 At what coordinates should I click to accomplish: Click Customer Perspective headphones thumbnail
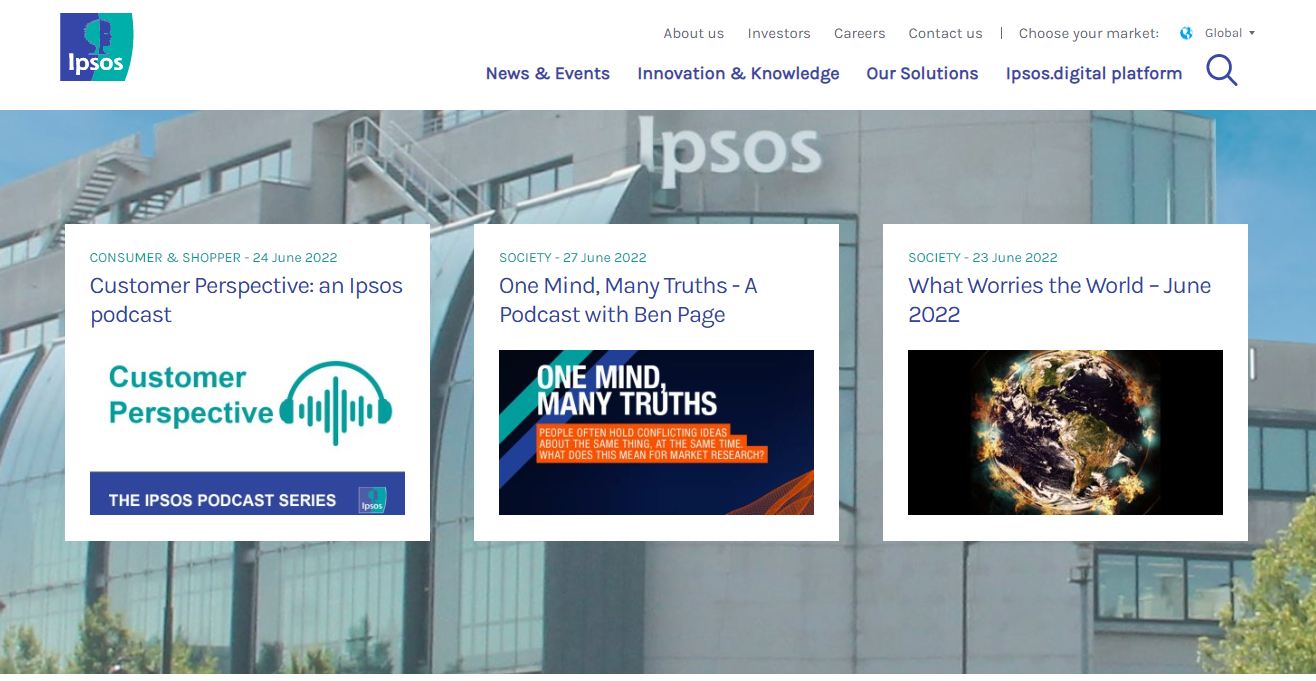(x=247, y=432)
